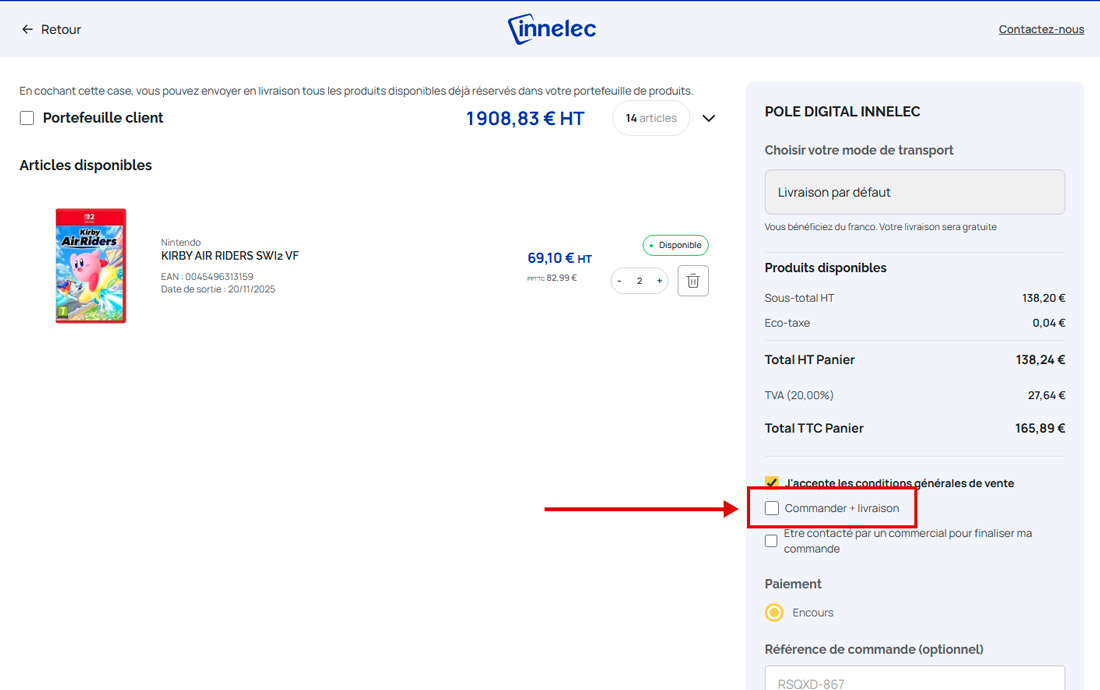Click the 14 articles pill

click(x=651, y=118)
